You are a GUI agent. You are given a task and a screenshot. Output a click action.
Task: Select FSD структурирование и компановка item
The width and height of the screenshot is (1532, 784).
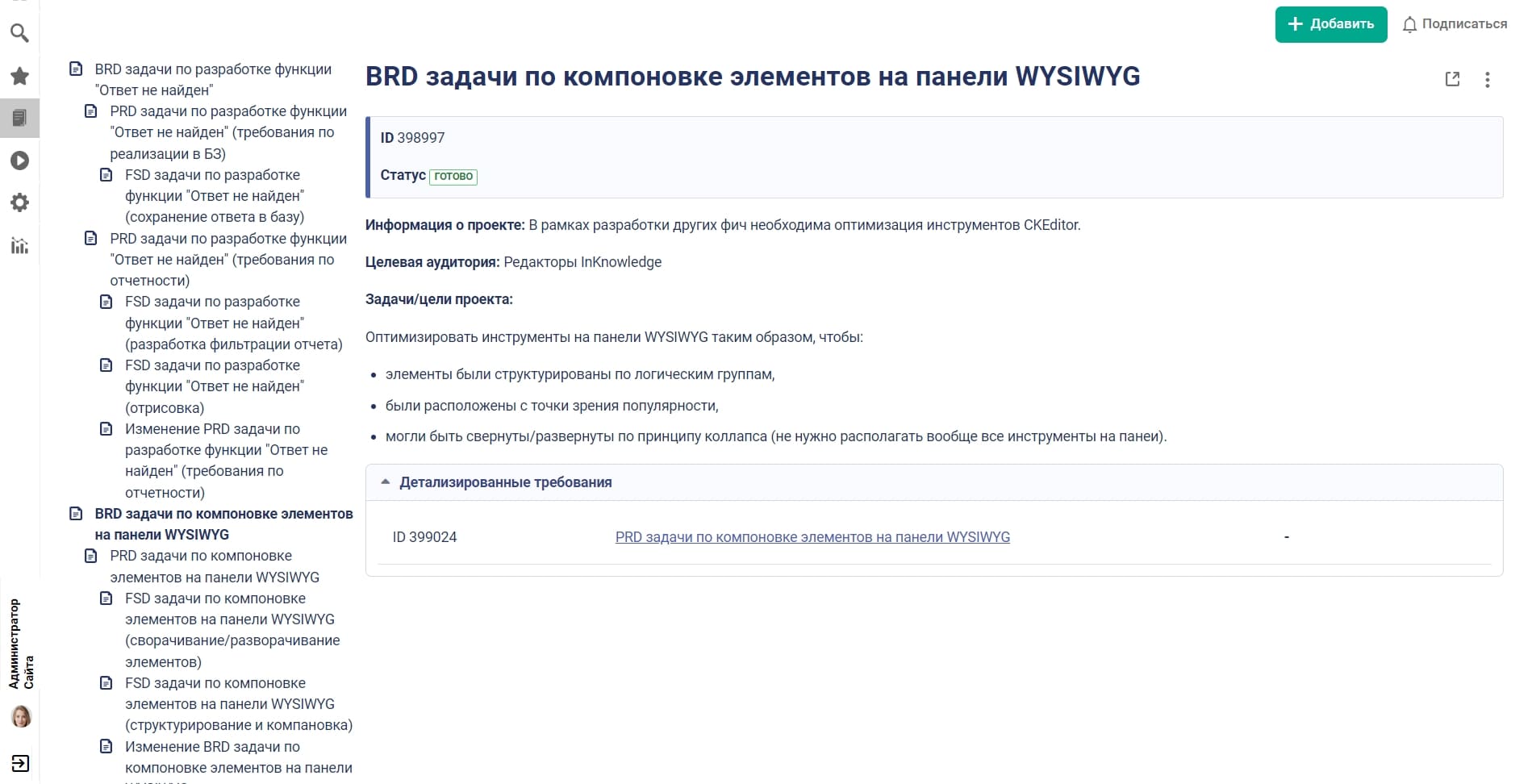[x=237, y=704]
